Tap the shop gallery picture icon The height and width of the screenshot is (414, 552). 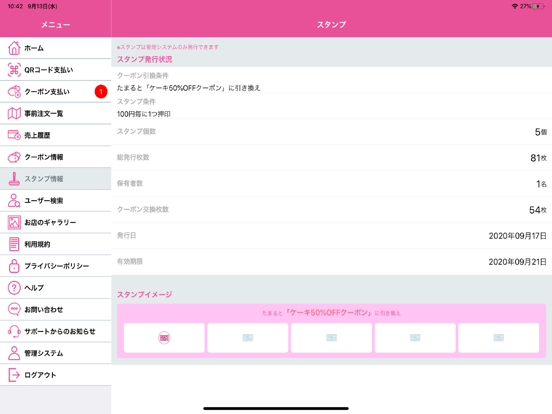coord(14,222)
